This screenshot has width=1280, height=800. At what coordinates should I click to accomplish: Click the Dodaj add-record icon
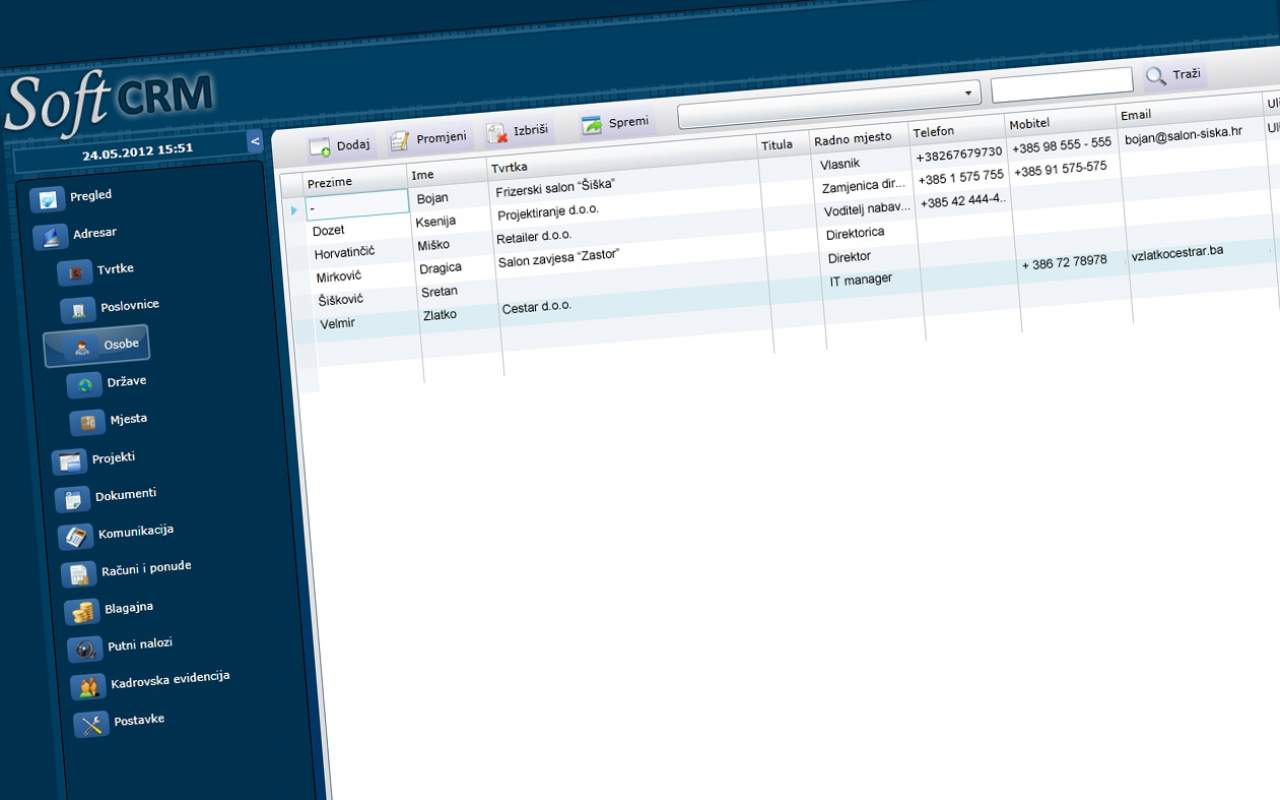point(320,148)
